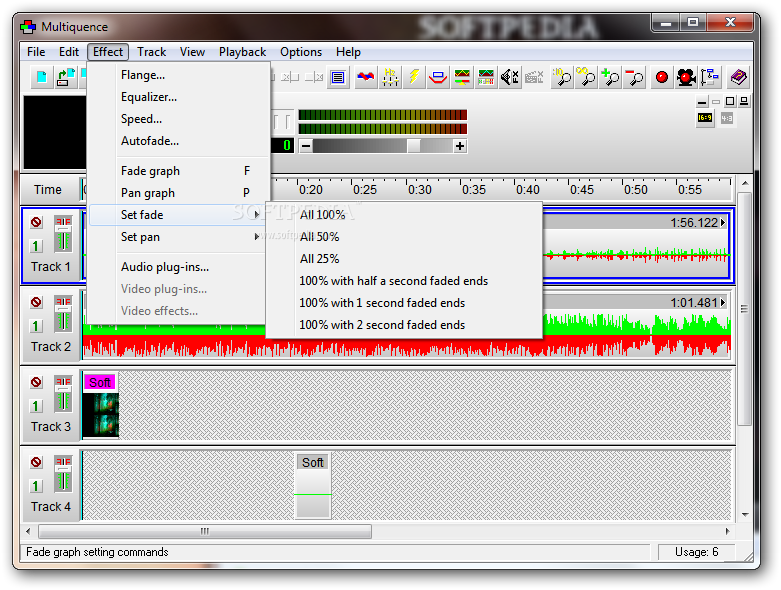The image size is (781, 590).
Task: Click the zoom all infinity magnifier
Action: 586,77
